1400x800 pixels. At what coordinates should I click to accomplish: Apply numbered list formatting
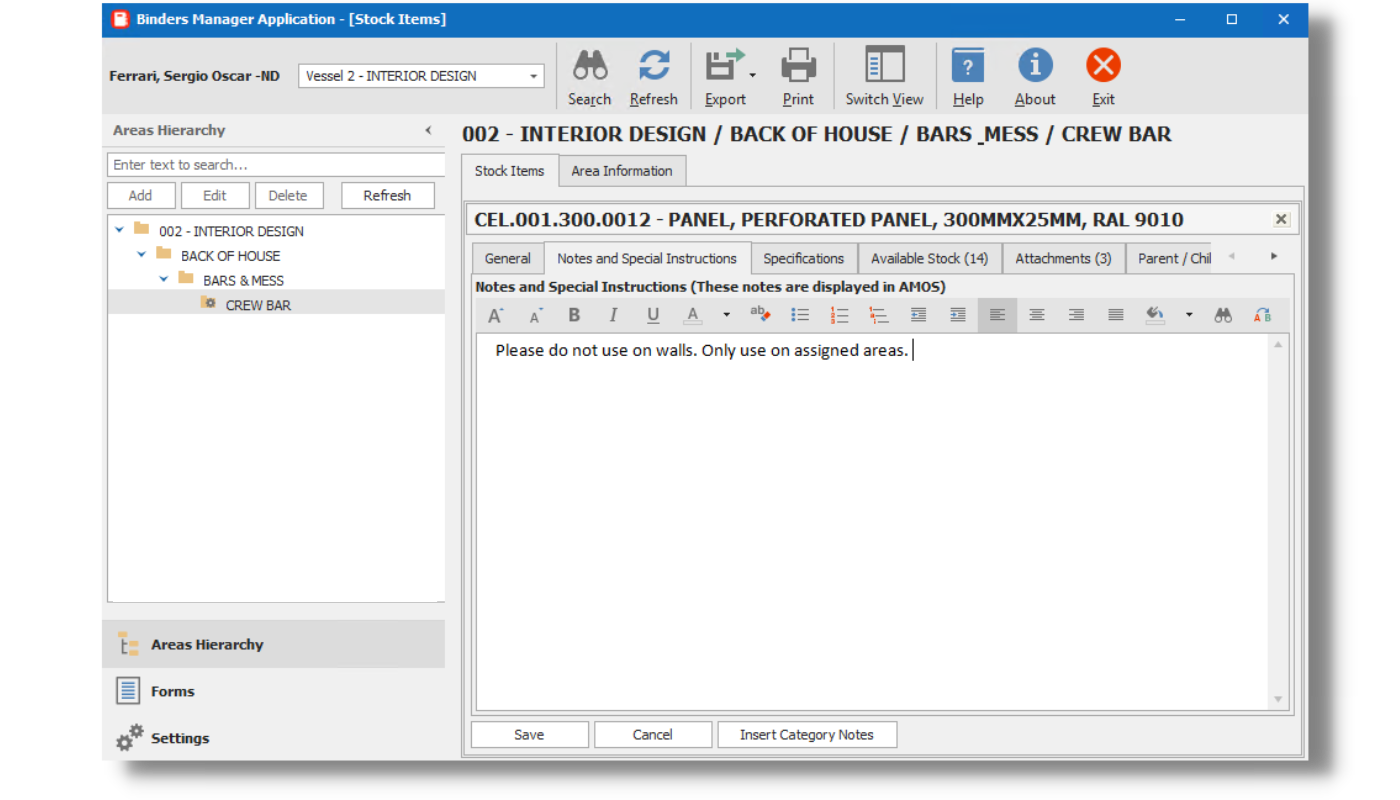click(x=839, y=314)
